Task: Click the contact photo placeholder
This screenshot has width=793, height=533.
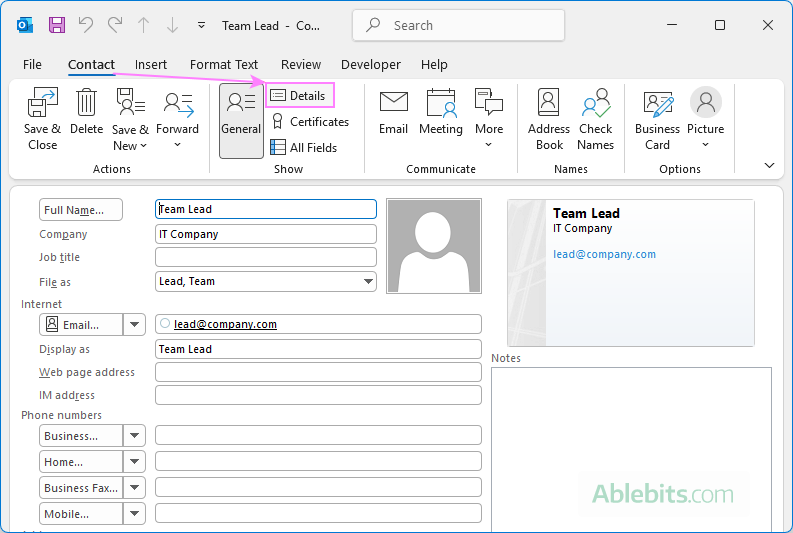Action: [434, 246]
